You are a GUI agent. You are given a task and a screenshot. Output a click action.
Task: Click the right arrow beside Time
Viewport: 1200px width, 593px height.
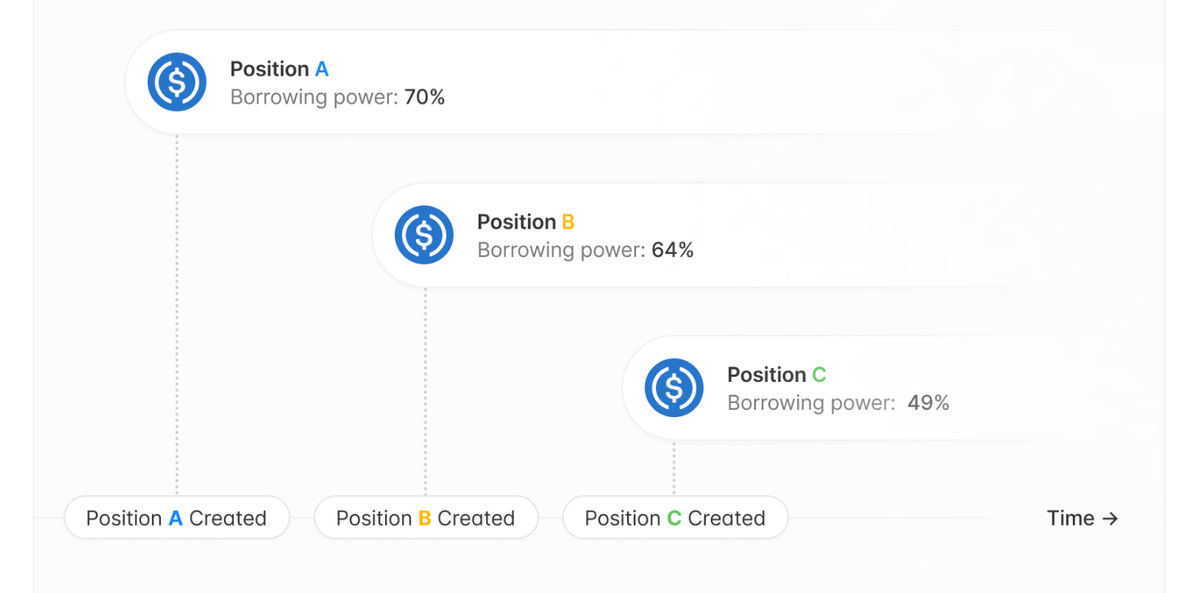coord(1110,518)
